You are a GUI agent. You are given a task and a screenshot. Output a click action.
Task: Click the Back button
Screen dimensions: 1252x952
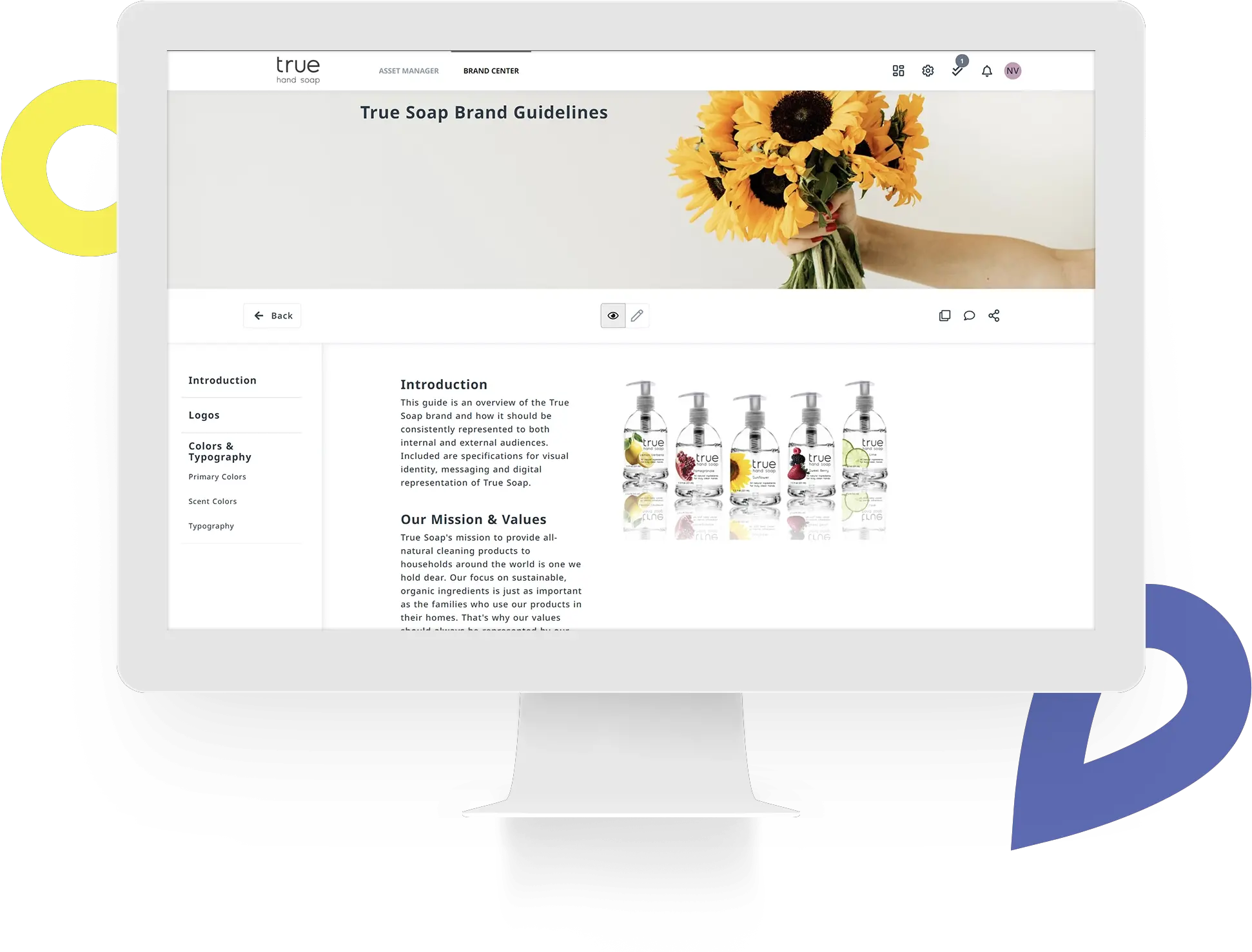[x=273, y=315]
